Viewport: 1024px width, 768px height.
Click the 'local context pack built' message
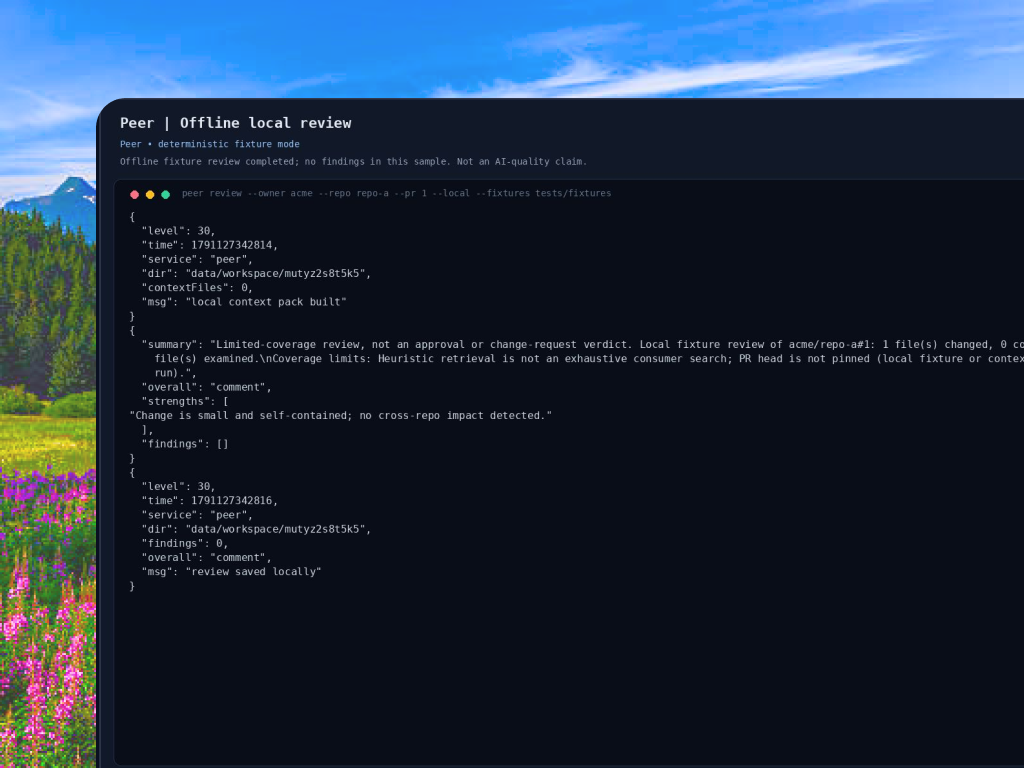[x=266, y=302]
